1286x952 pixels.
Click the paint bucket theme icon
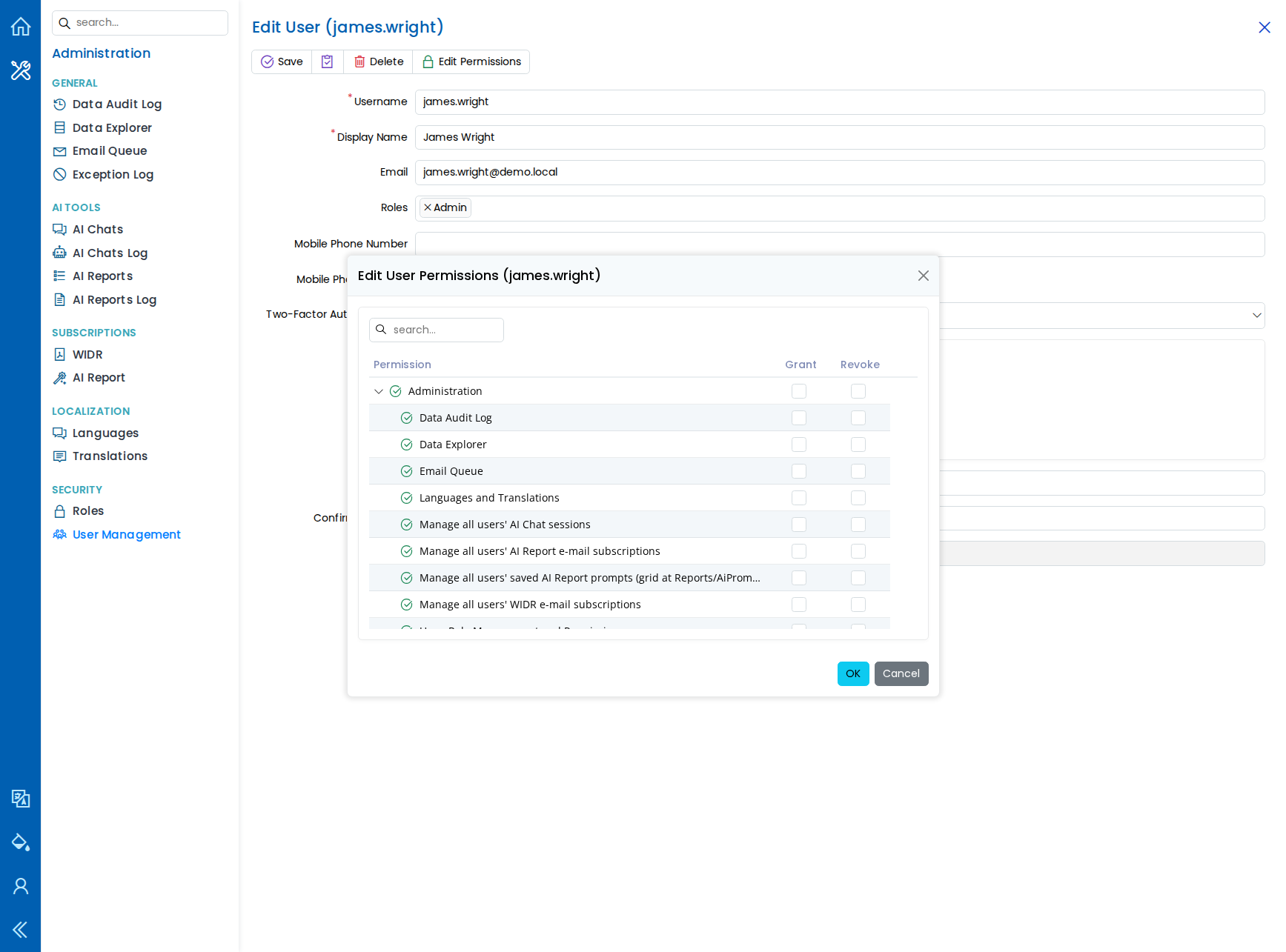[x=21, y=842]
